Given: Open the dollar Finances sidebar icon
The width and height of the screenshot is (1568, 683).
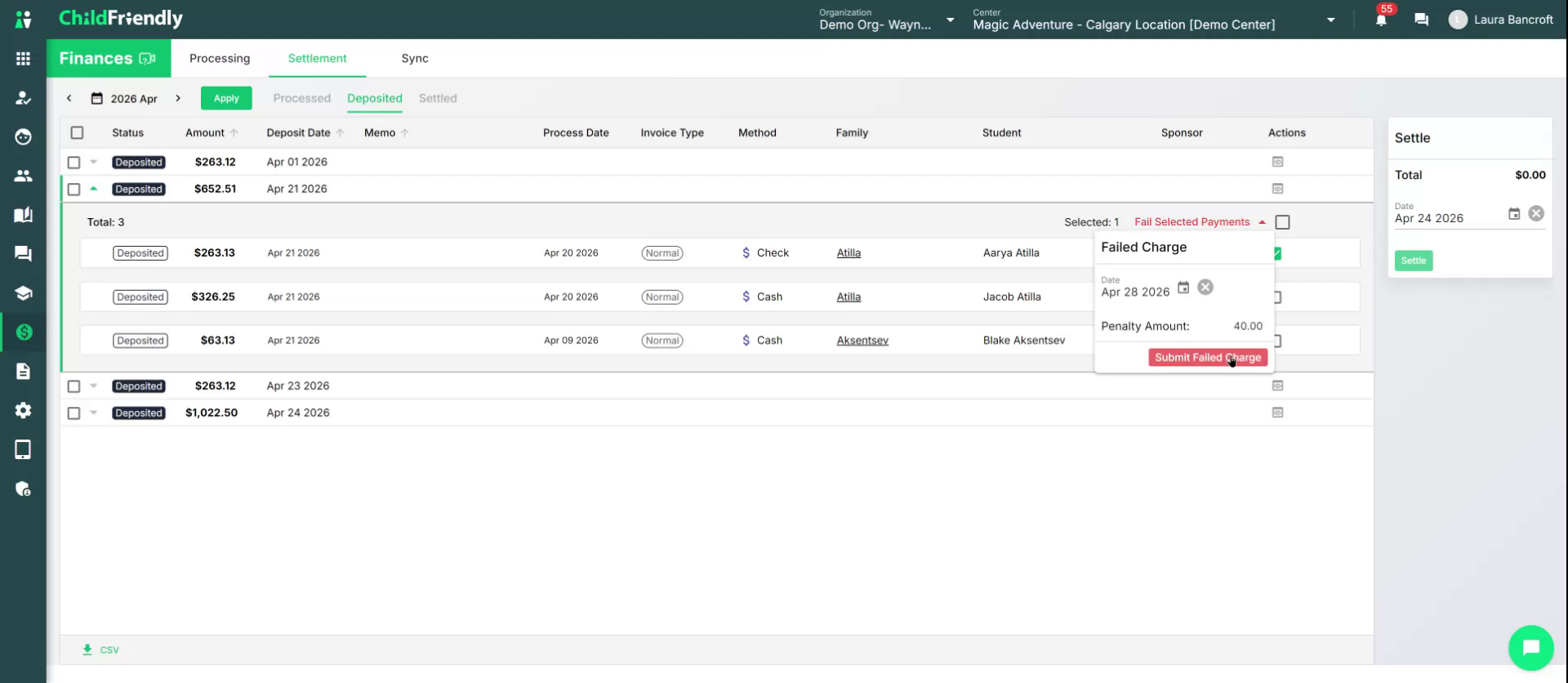Looking at the screenshot, I should coord(23,332).
